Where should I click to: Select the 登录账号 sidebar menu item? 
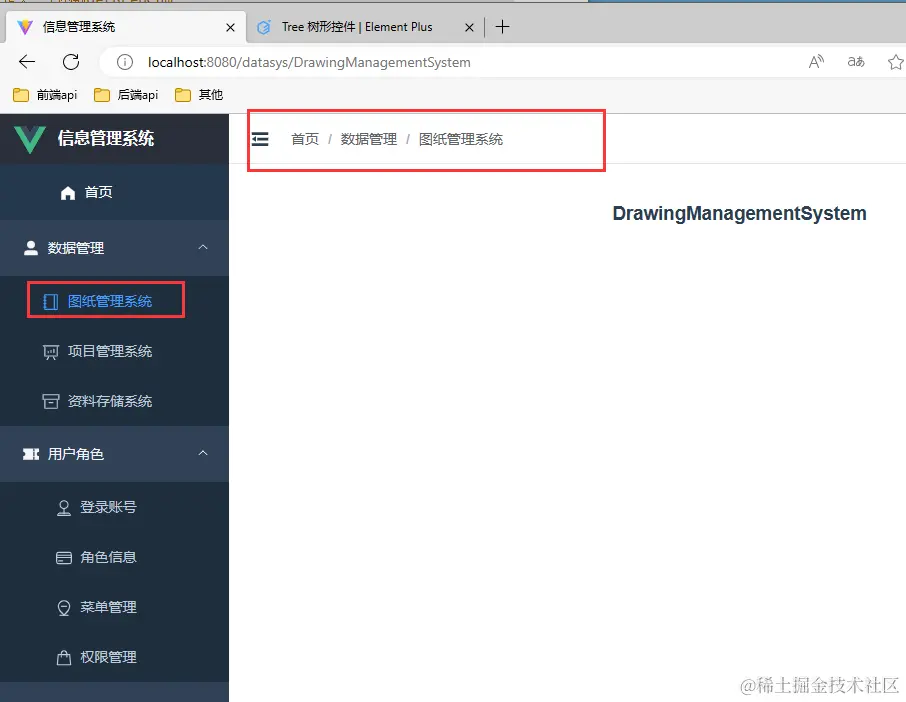pyautogui.click(x=114, y=507)
